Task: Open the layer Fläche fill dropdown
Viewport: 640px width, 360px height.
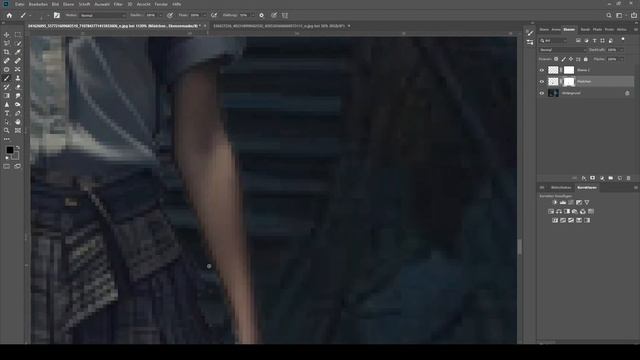Action: (x=621, y=59)
